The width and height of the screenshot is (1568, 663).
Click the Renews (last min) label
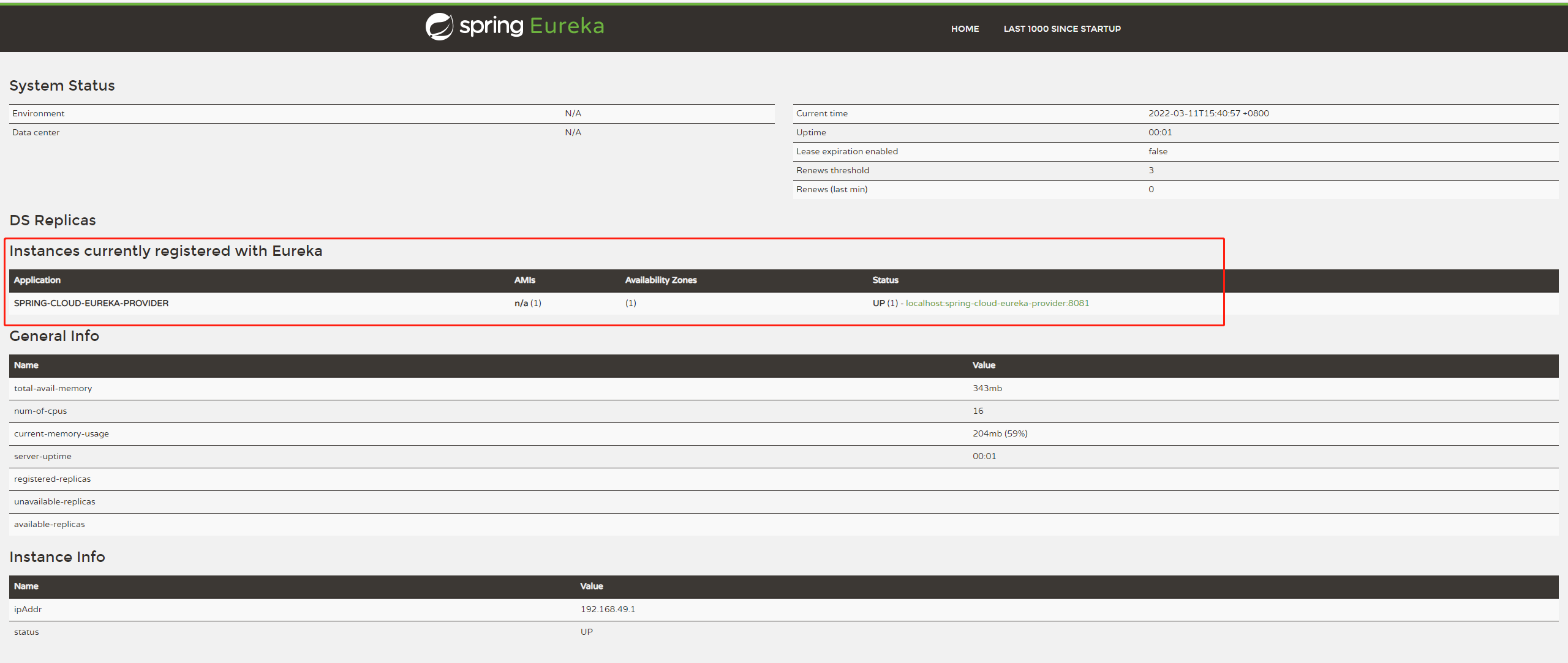click(x=832, y=189)
